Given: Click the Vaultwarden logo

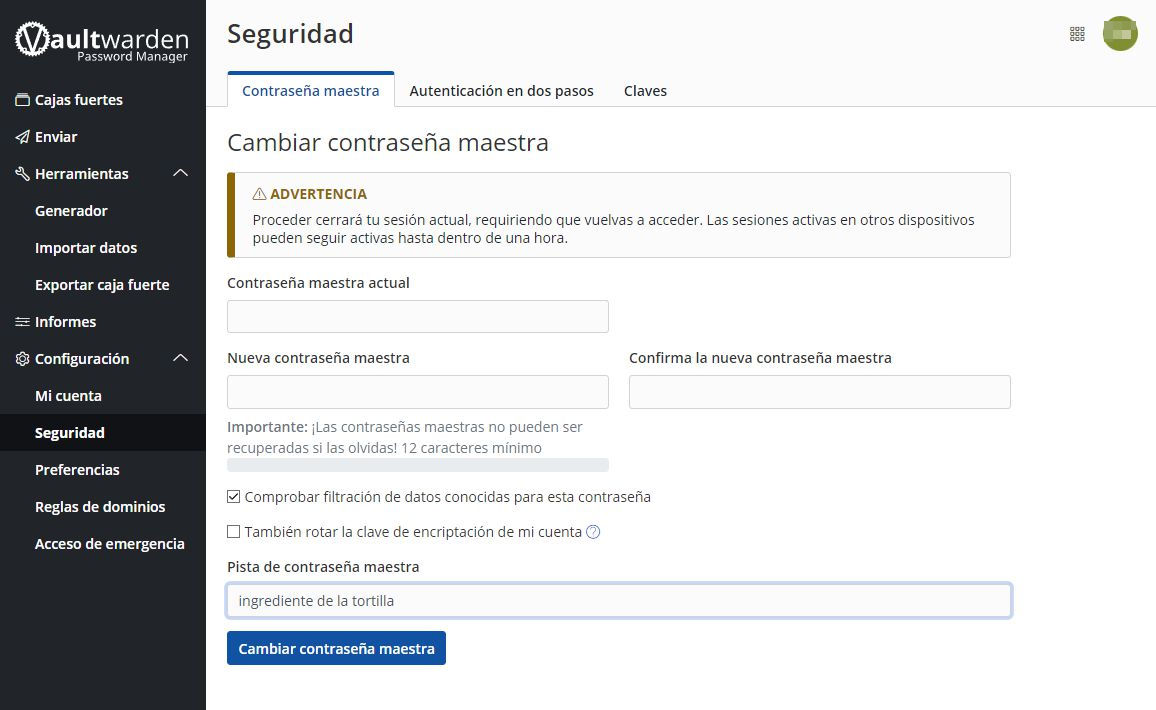Looking at the screenshot, I should (102, 43).
